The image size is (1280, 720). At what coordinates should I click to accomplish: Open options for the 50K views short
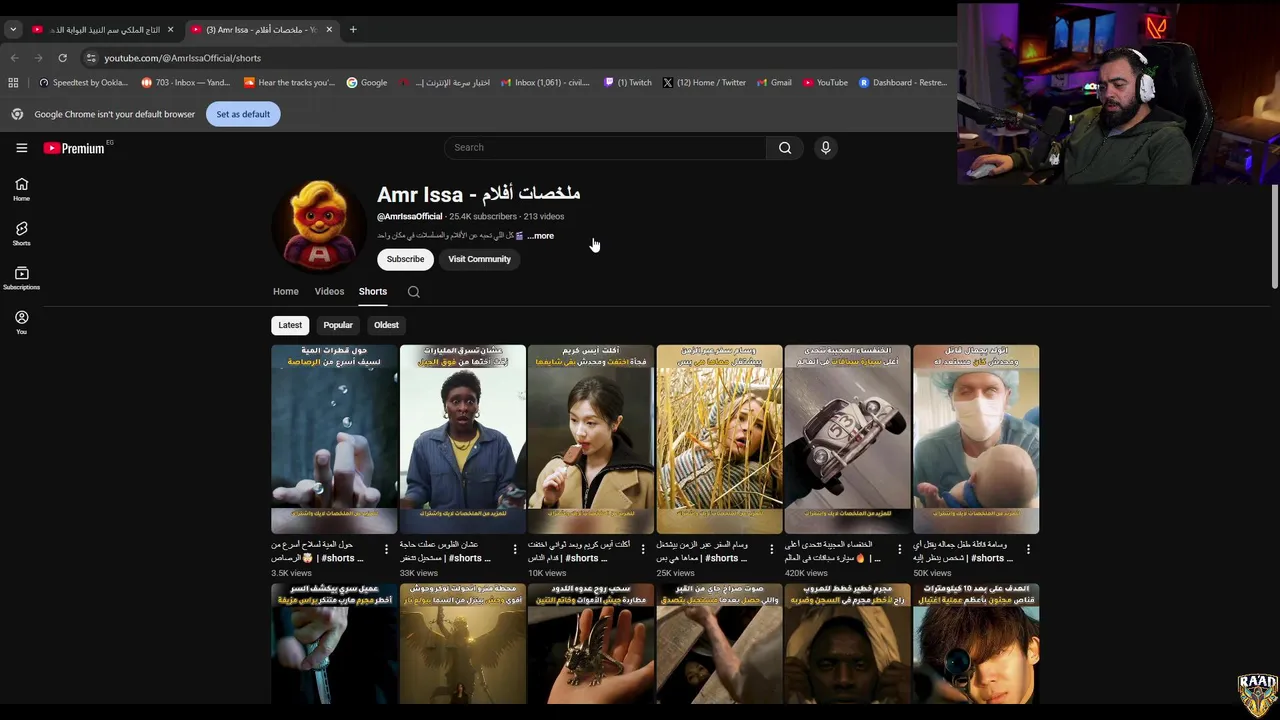pyautogui.click(x=1027, y=549)
